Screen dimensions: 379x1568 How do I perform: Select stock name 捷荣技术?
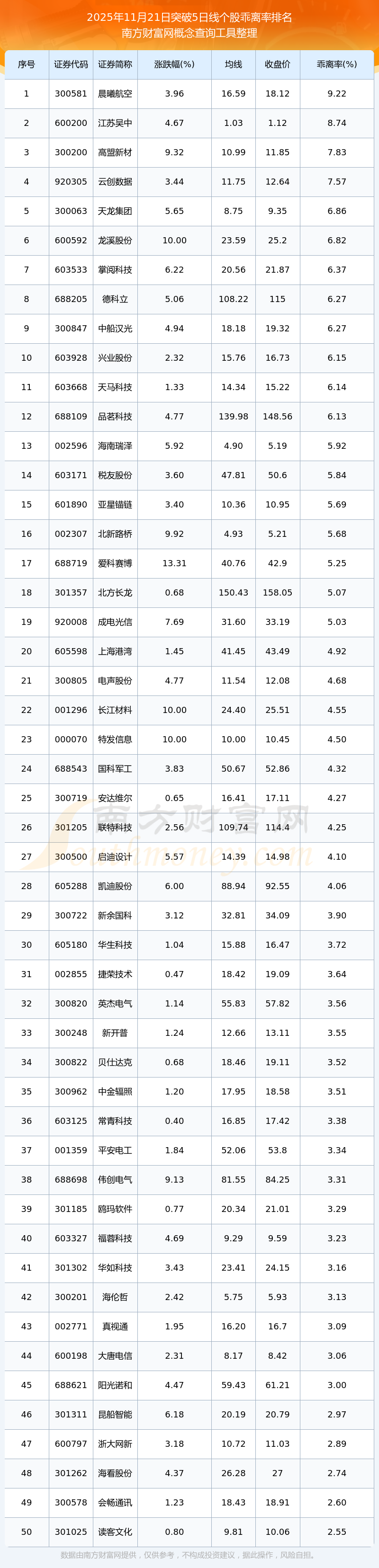[x=115, y=974]
